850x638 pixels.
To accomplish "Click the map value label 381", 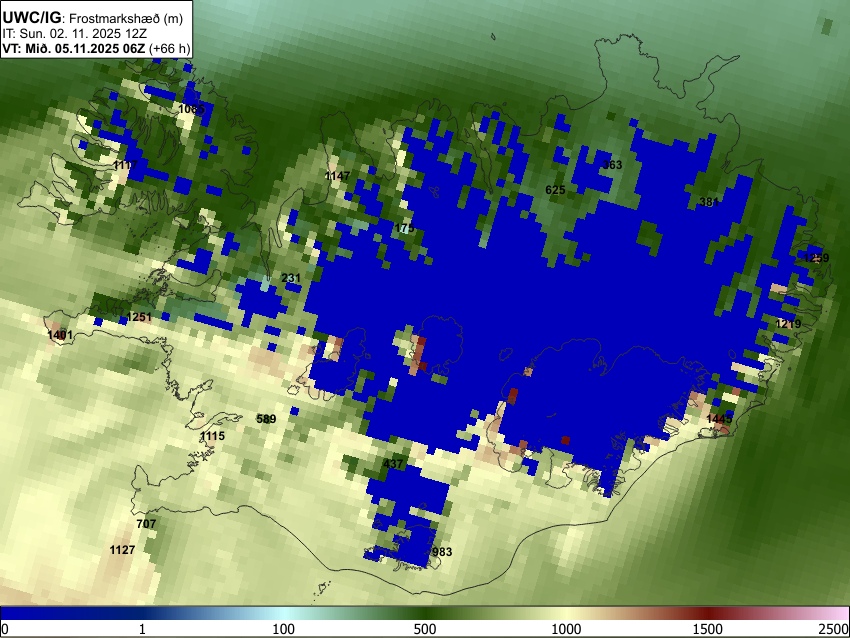I will click(709, 202).
